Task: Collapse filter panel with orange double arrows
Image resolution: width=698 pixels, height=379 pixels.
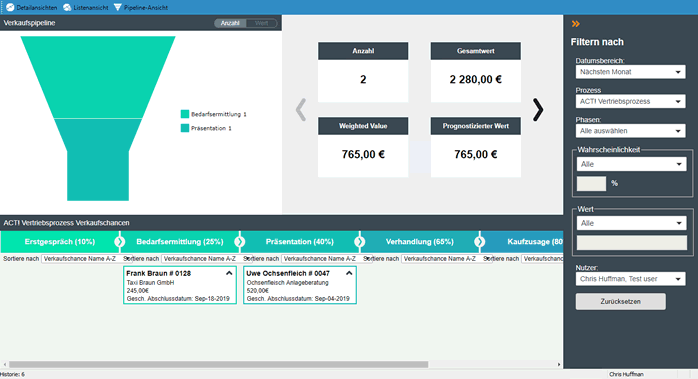Action: click(576, 24)
